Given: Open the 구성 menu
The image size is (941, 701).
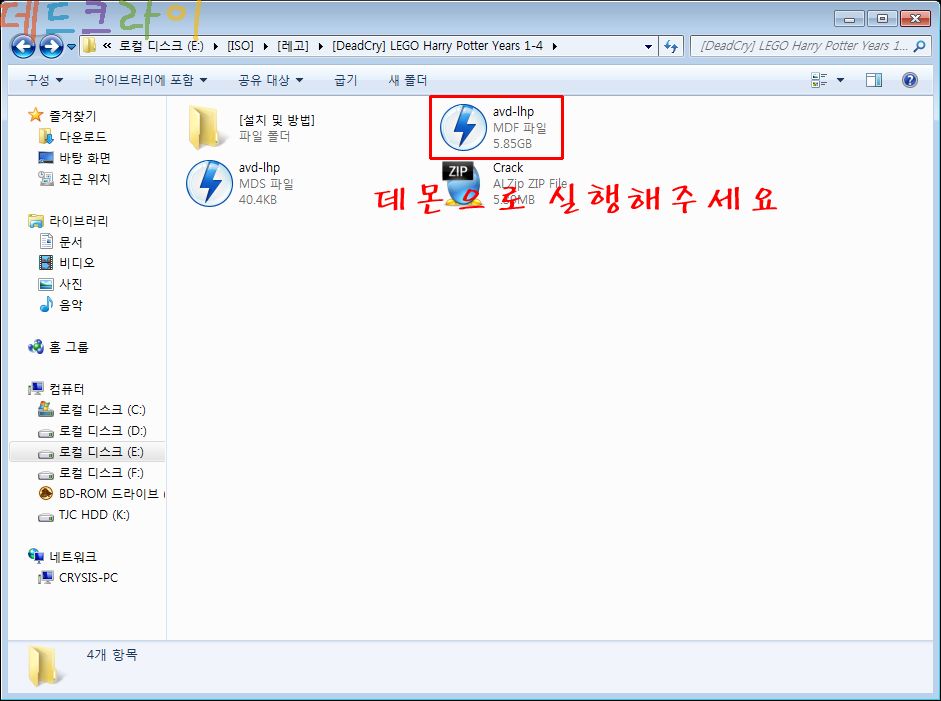Looking at the screenshot, I should tap(44, 80).
